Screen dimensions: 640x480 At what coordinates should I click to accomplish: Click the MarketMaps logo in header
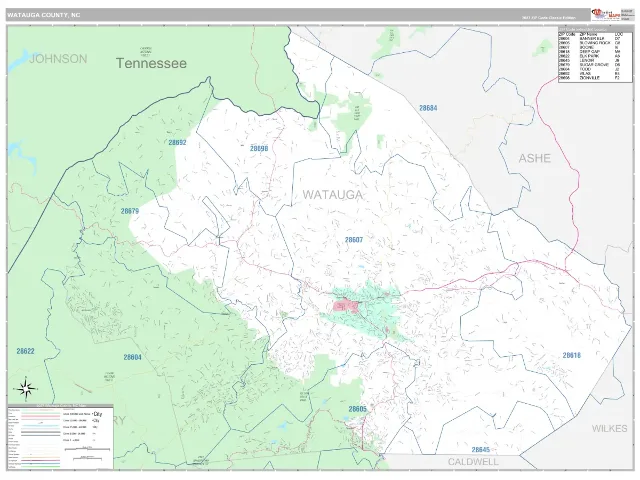coord(606,15)
